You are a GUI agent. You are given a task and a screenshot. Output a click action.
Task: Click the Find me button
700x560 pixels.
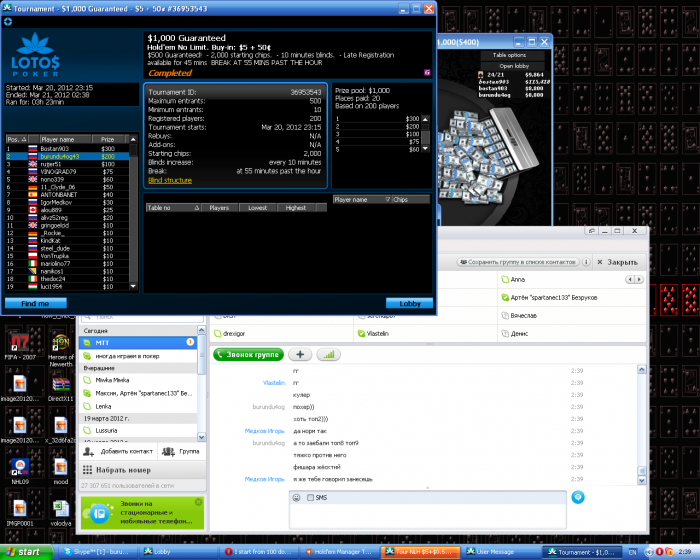(x=36, y=304)
